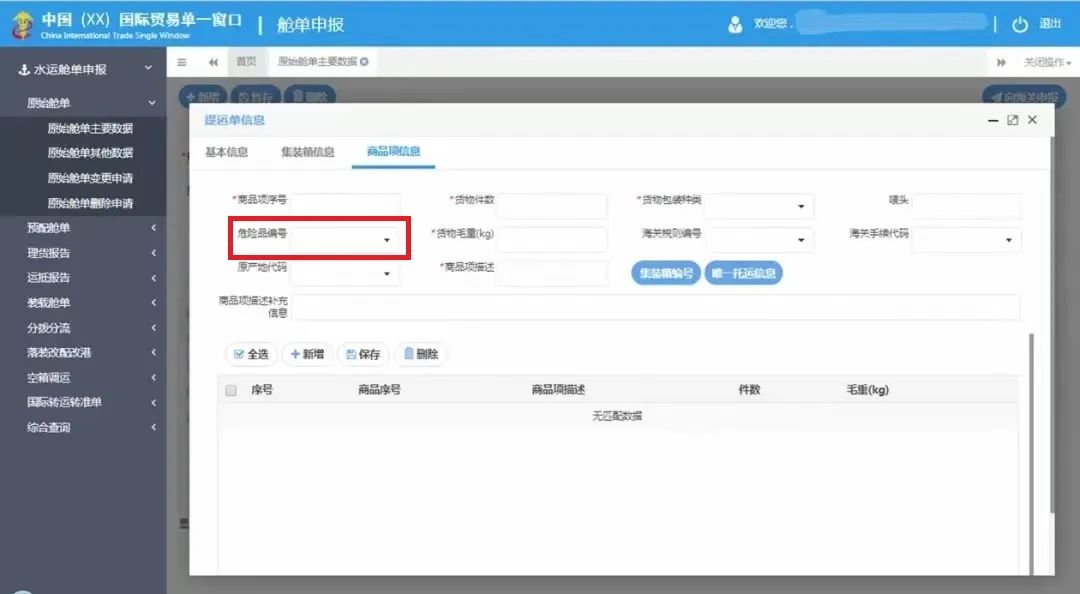Image resolution: width=1080 pixels, height=594 pixels.
Task: Expand the 海关手续代码 dropdown
Action: tap(1008, 241)
